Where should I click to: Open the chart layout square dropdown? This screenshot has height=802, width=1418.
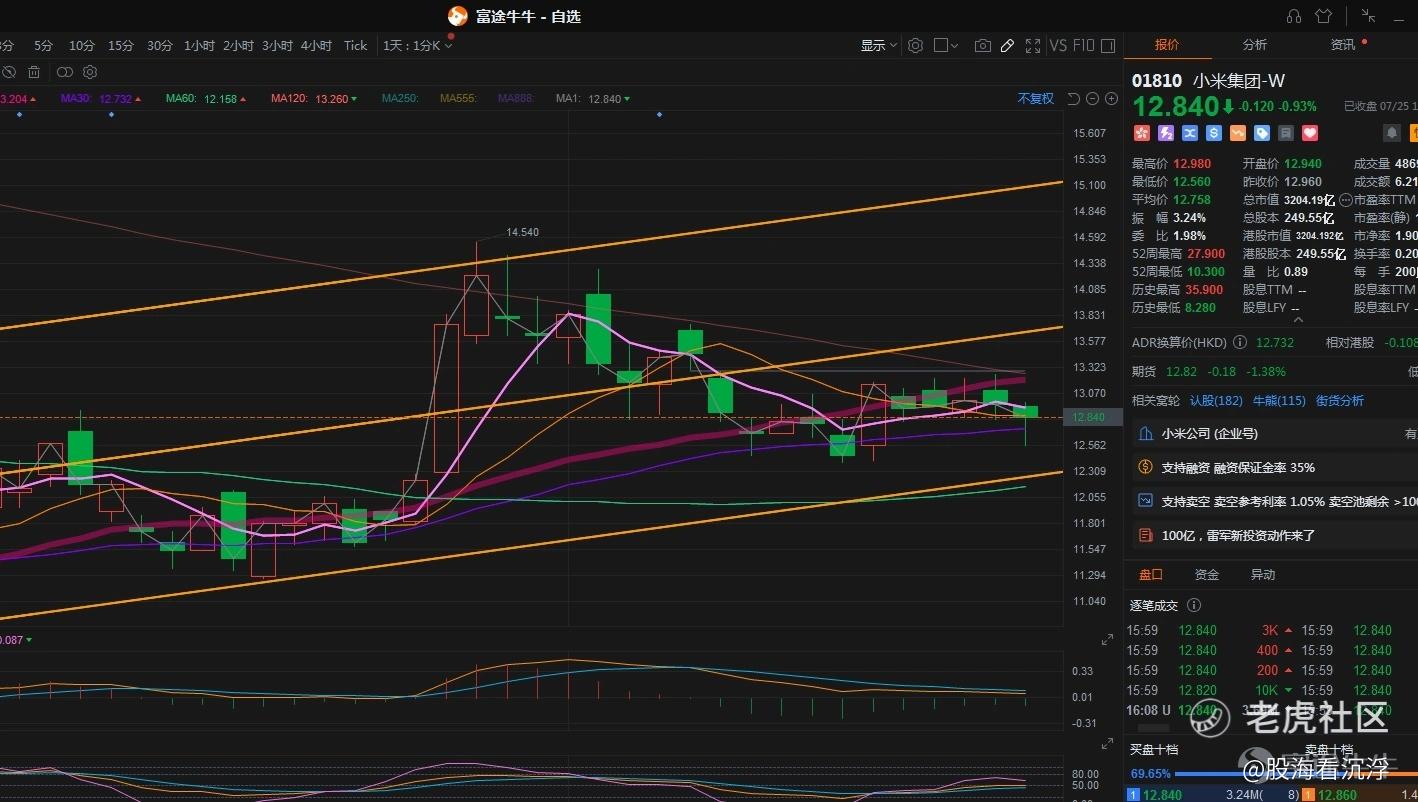[946, 45]
